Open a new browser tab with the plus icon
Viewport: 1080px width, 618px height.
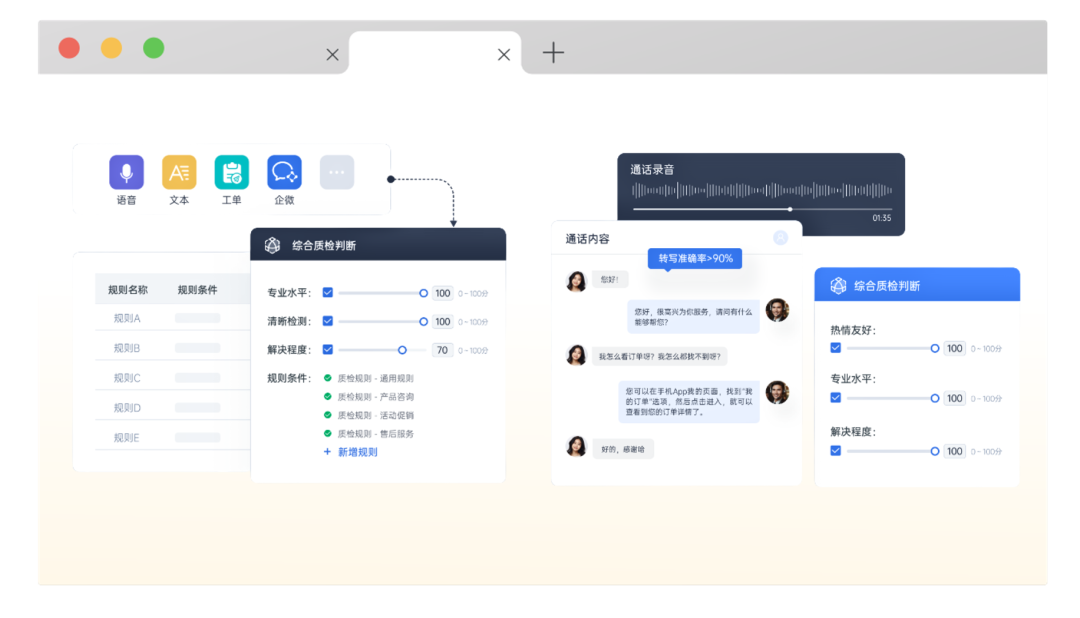[x=553, y=52]
